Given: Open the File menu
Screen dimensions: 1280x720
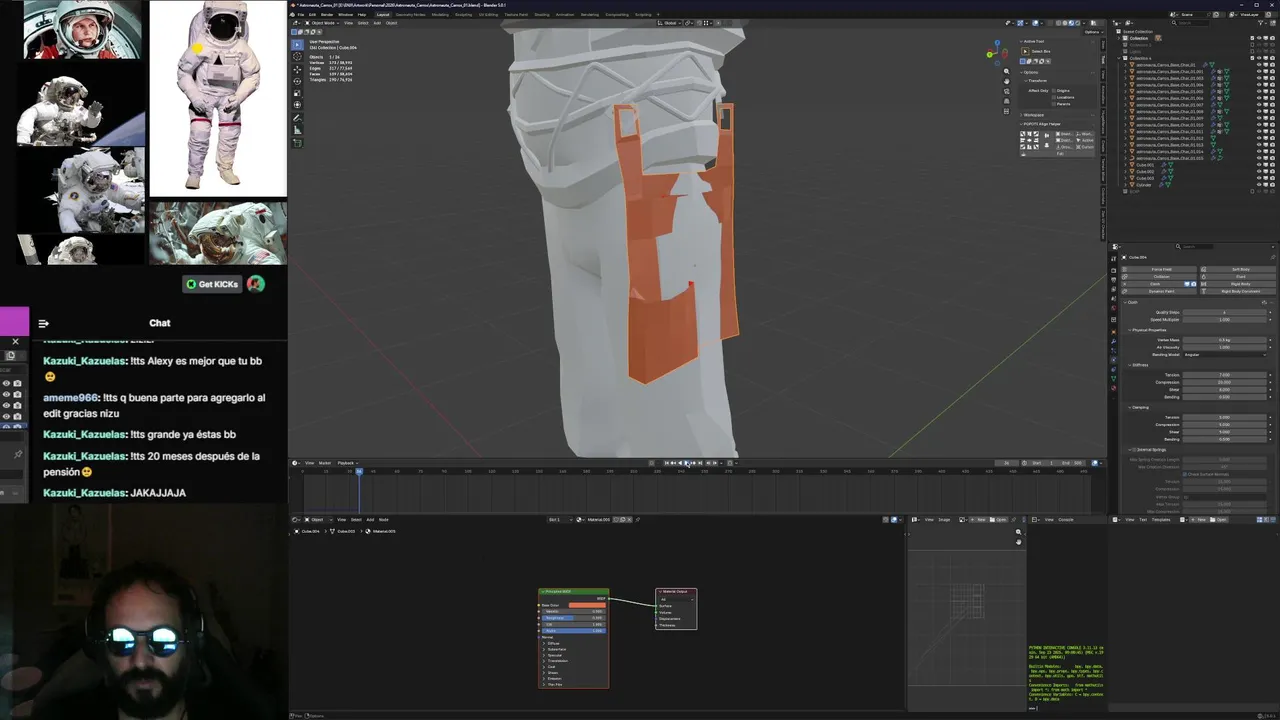Looking at the screenshot, I should [301, 14].
